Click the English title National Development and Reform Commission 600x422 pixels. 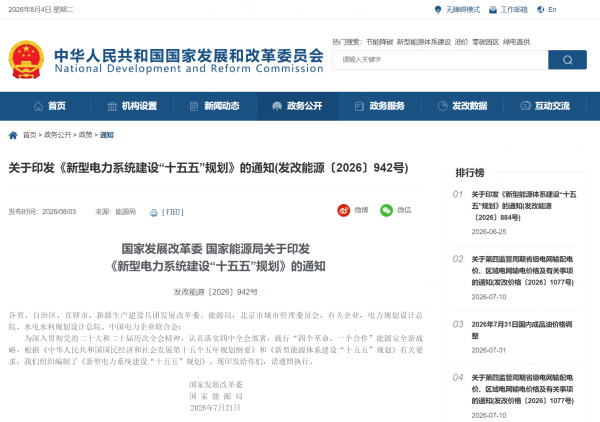pos(189,68)
